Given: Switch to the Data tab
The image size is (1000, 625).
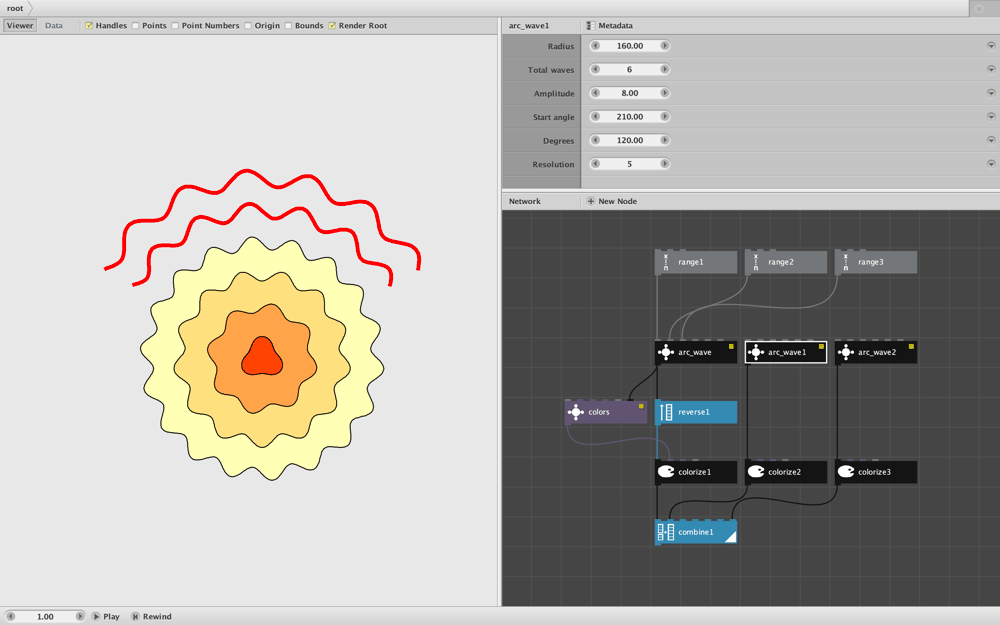Looking at the screenshot, I should pos(54,26).
